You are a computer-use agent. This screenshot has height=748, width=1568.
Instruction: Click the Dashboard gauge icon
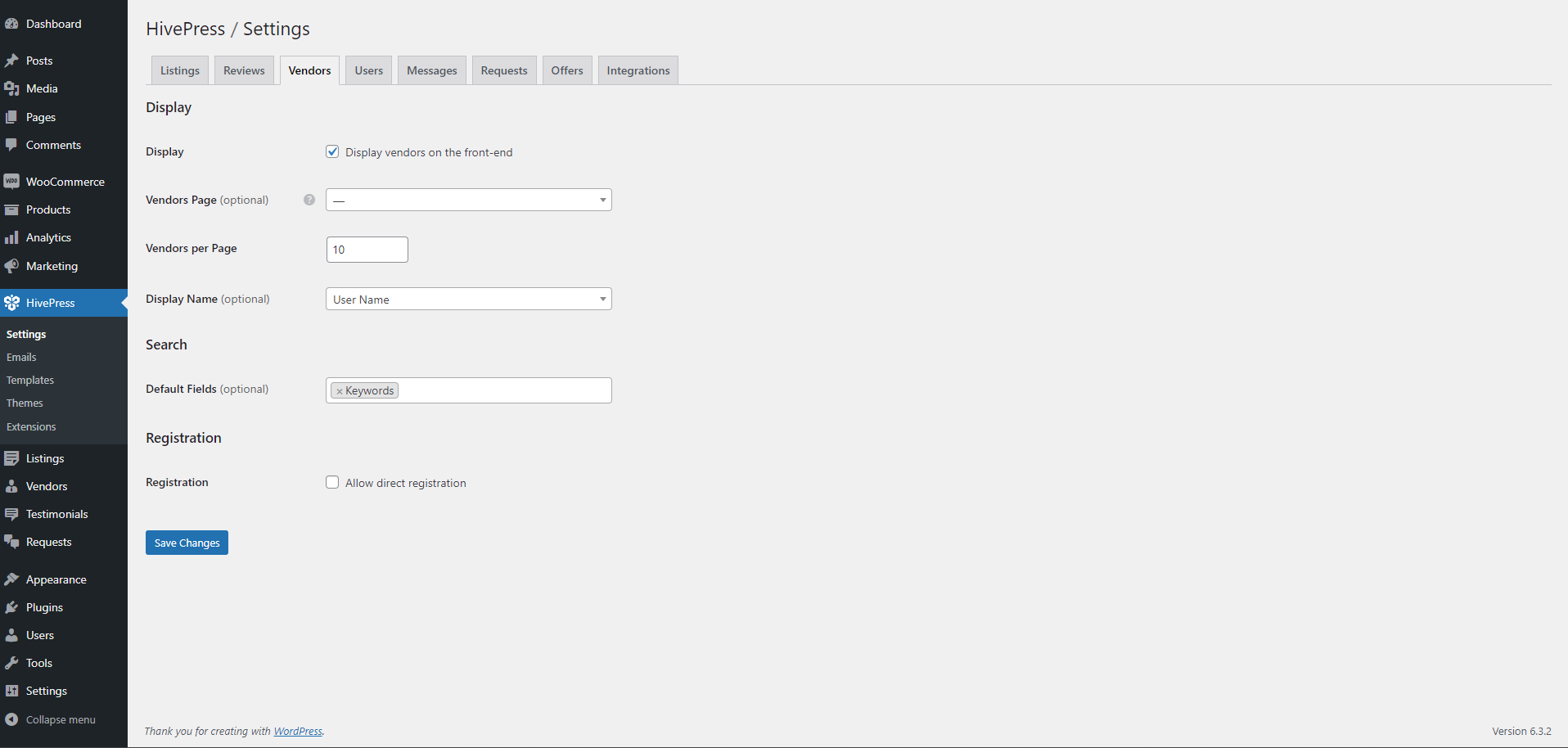tap(11, 24)
